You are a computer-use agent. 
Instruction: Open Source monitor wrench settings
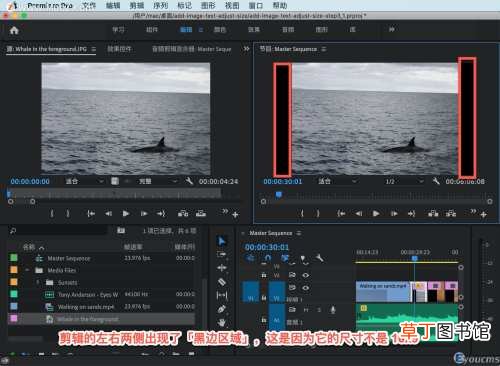click(189, 181)
